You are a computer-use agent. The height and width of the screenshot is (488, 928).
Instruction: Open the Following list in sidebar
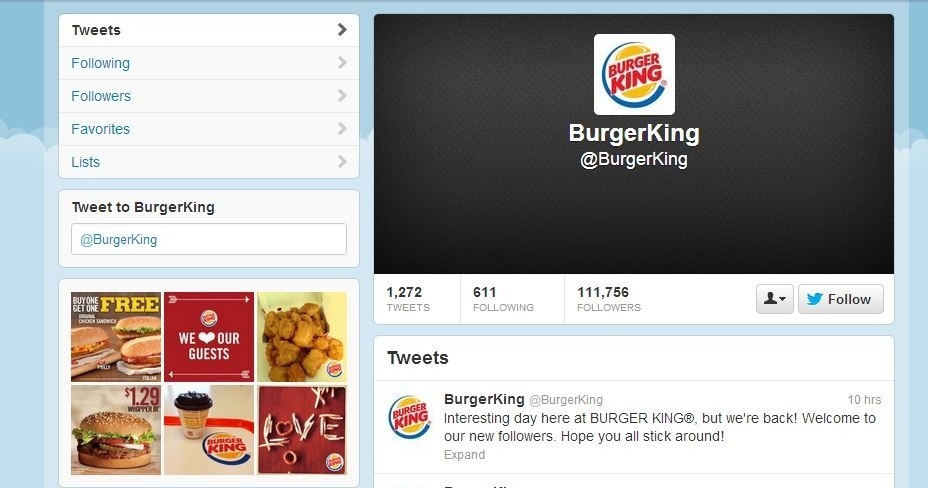(209, 63)
